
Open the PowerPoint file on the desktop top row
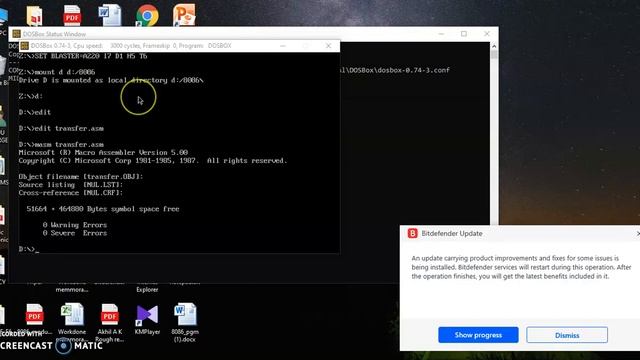click(x=184, y=15)
